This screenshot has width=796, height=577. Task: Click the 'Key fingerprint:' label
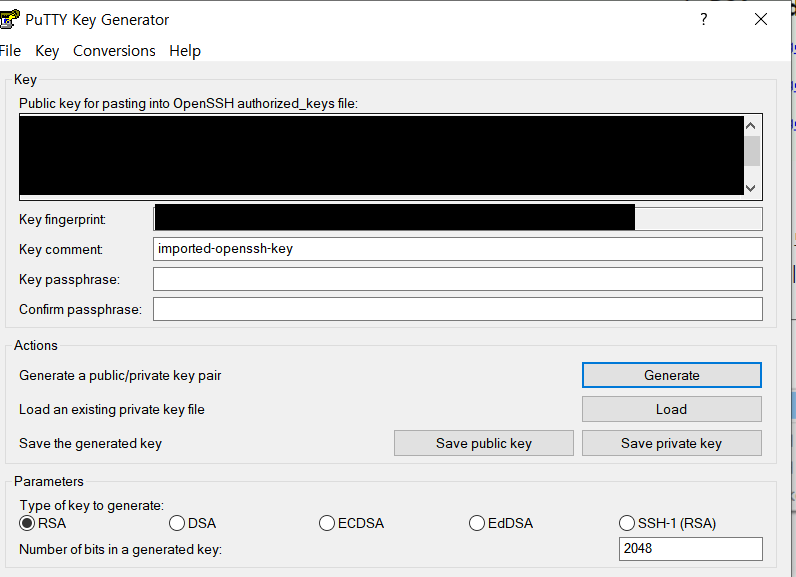[62, 220]
